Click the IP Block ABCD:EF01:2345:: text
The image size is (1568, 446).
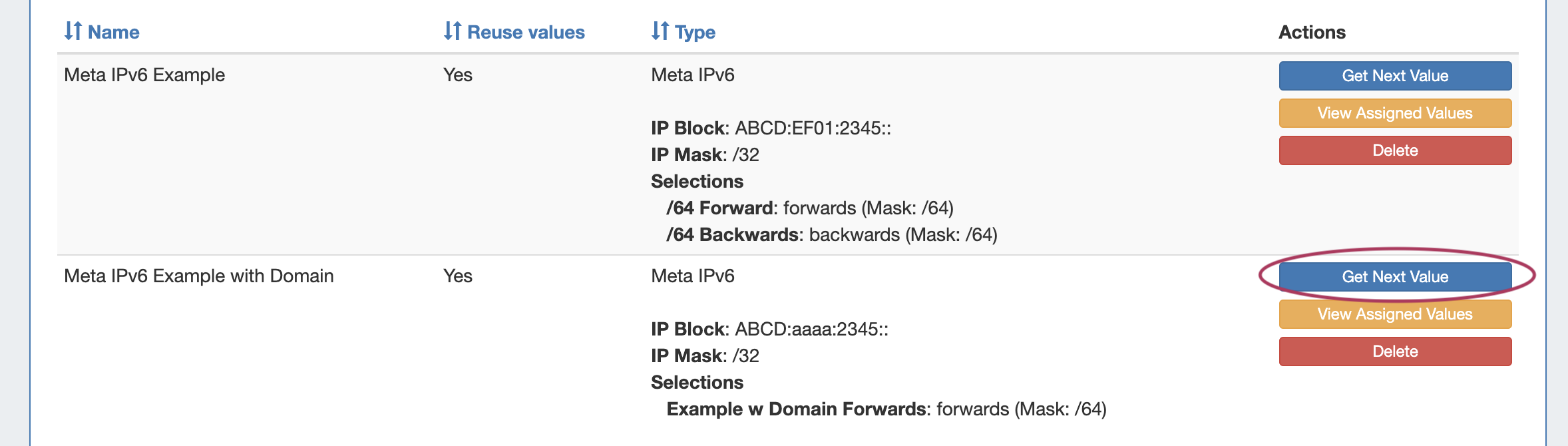click(x=771, y=128)
